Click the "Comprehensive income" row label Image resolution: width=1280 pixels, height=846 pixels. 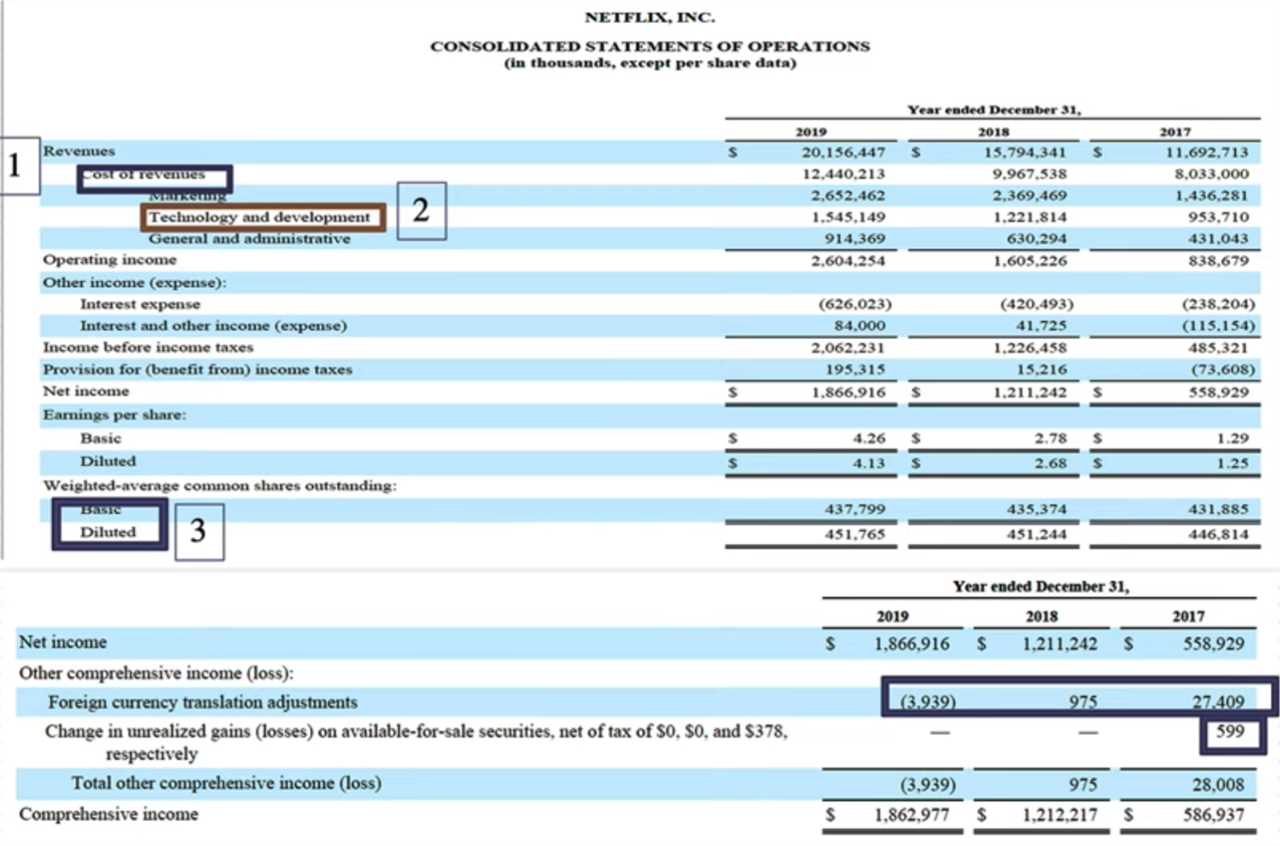108,814
